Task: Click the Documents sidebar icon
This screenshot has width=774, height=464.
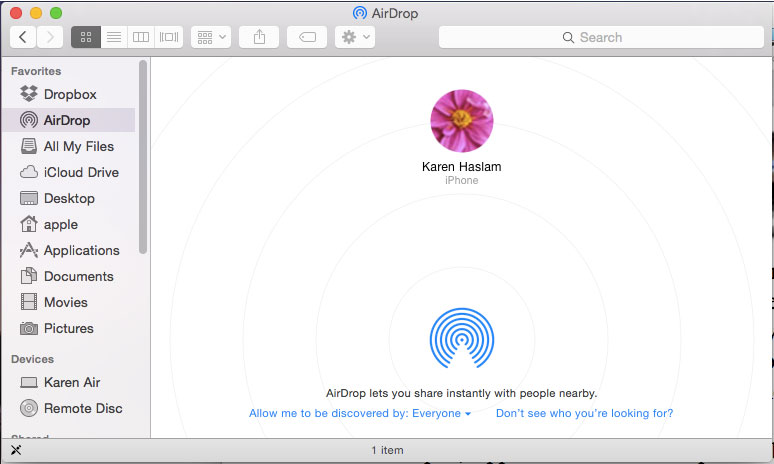Action: point(29,276)
